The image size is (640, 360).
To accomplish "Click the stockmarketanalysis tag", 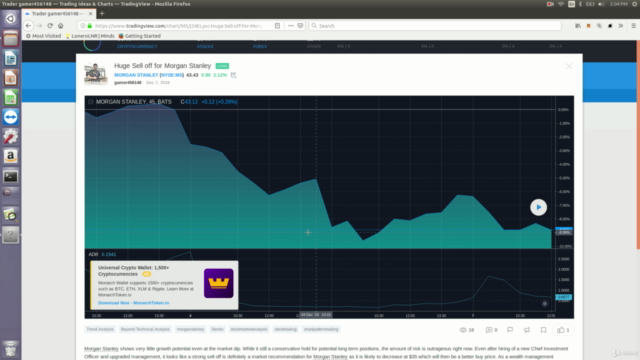I will 249,329.
